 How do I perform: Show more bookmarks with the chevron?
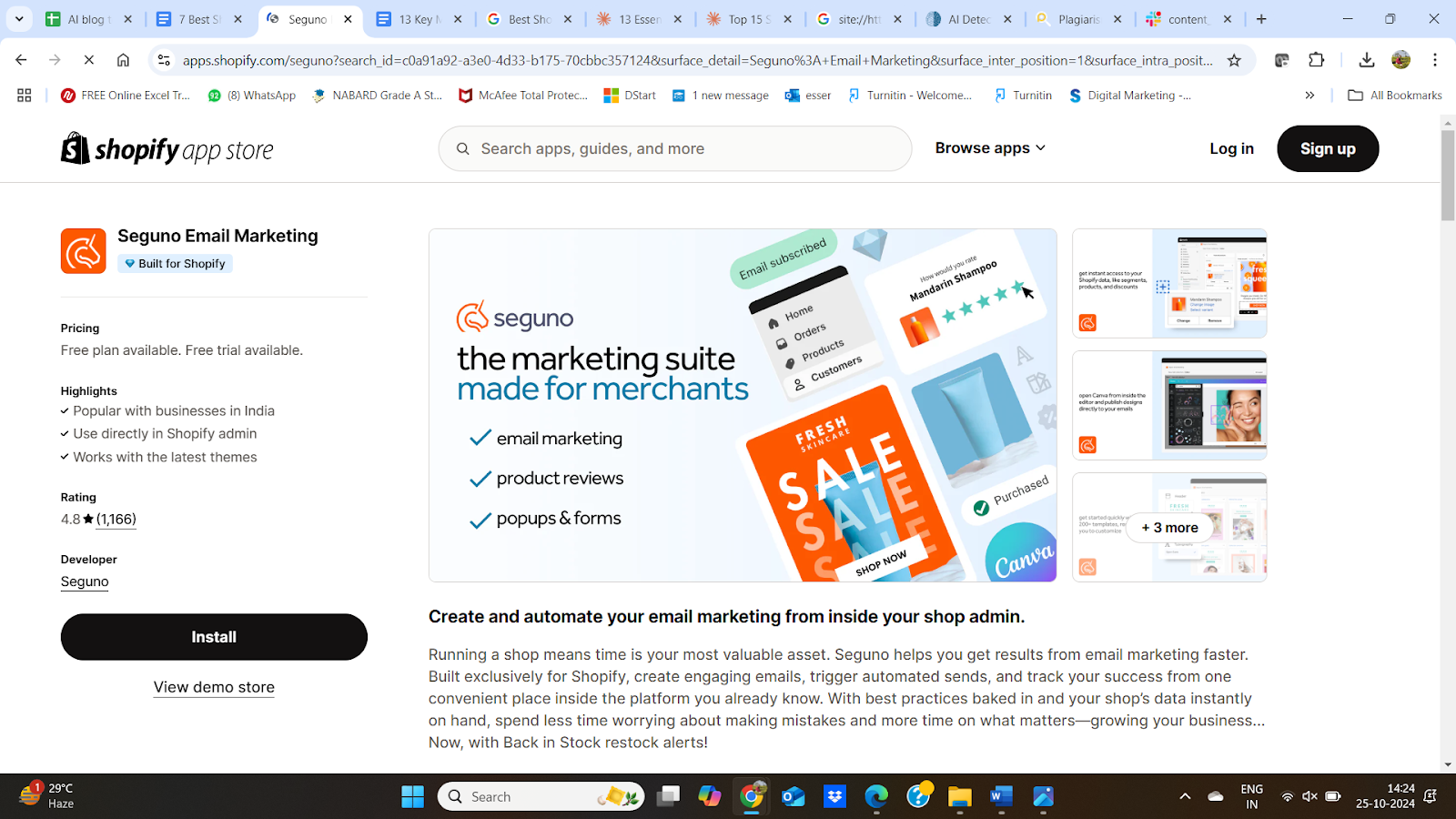pyautogui.click(x=1309, y=95)
